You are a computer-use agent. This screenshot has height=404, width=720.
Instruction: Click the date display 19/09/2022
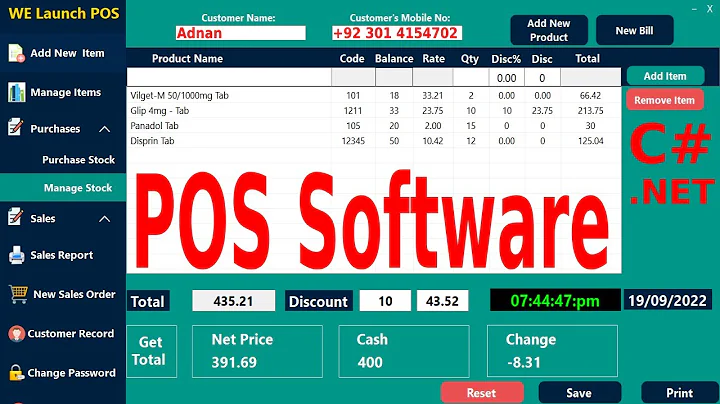click(667, 300)
